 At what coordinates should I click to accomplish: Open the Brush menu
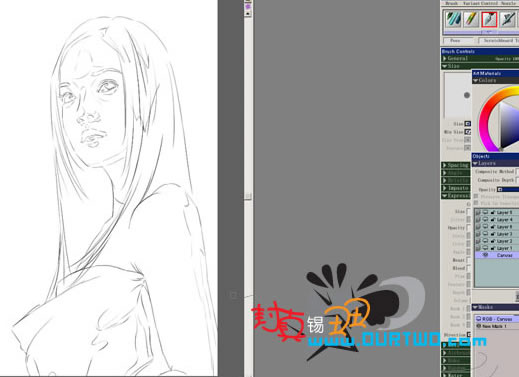click(x=452, y=3)
